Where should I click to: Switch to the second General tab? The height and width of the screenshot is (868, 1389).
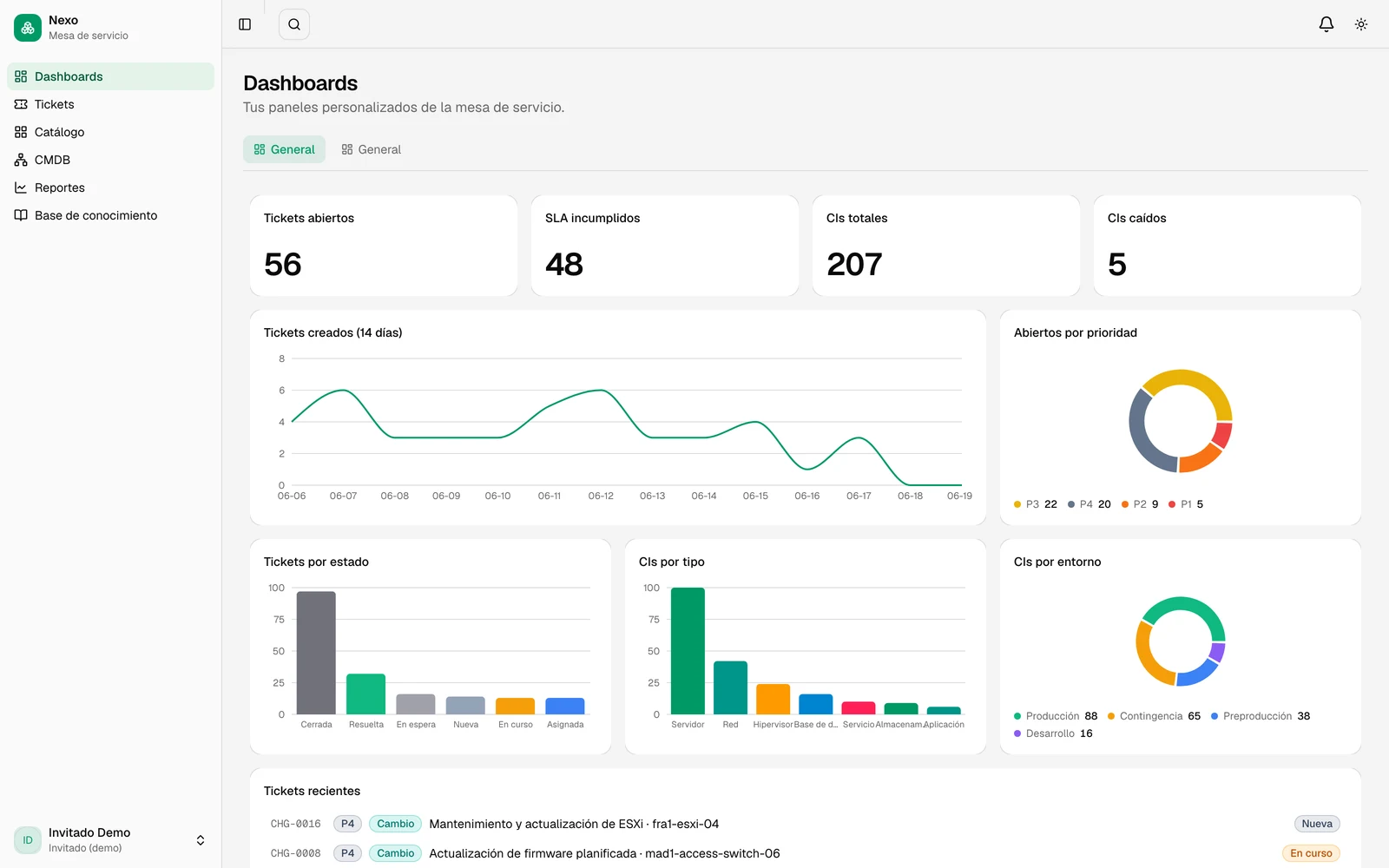371,149
